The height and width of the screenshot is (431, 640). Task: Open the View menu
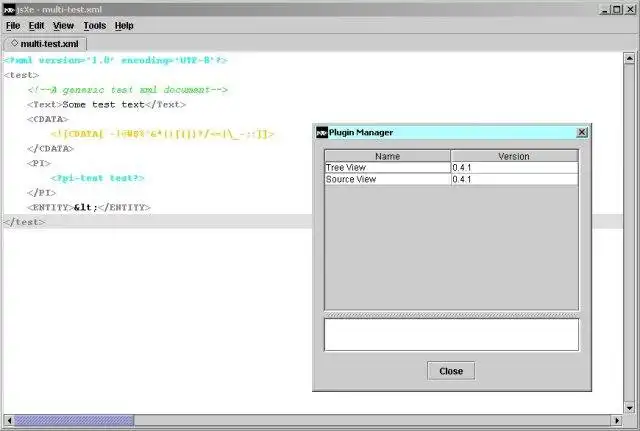(x=63, y=26)
